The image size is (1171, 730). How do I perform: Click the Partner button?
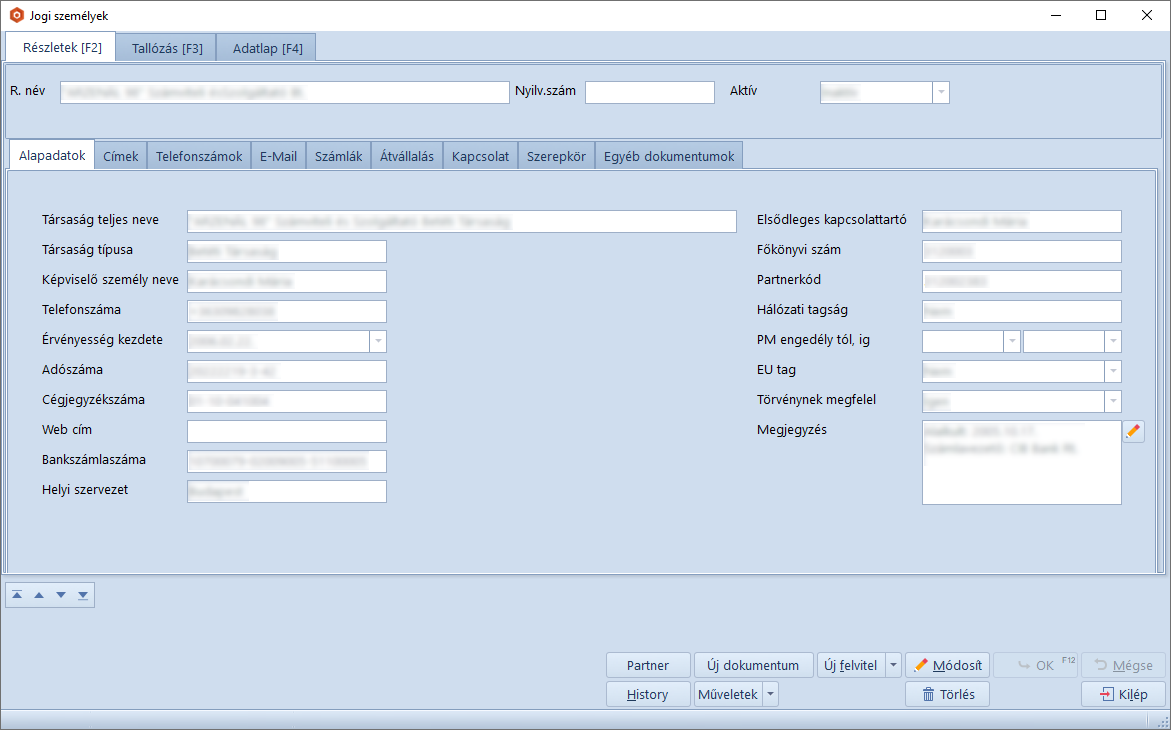[x=648, y=665]
